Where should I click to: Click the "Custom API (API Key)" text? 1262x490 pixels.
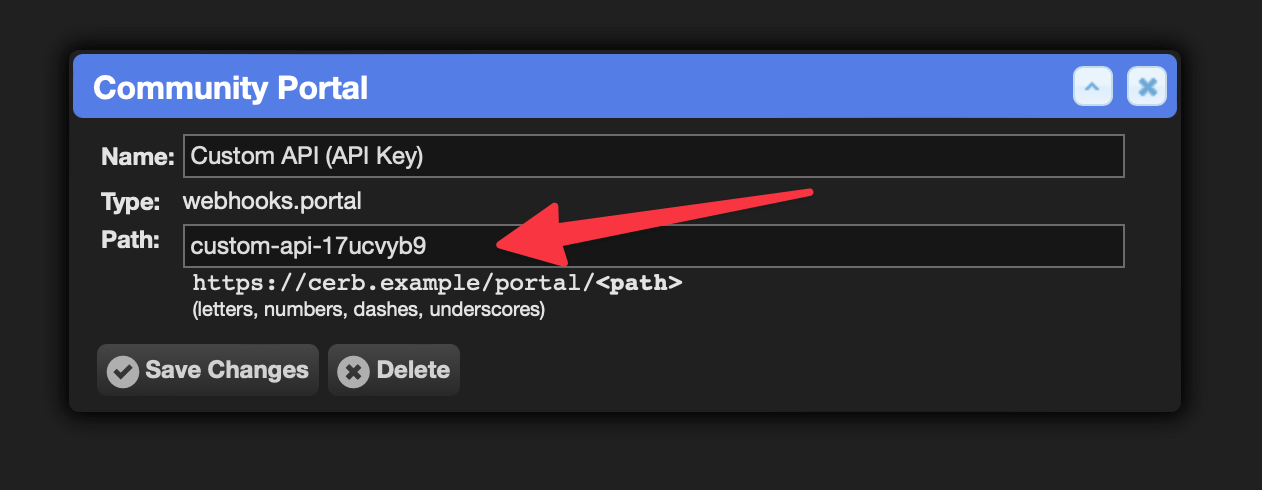pyautogui.click(x=307, y=156)
